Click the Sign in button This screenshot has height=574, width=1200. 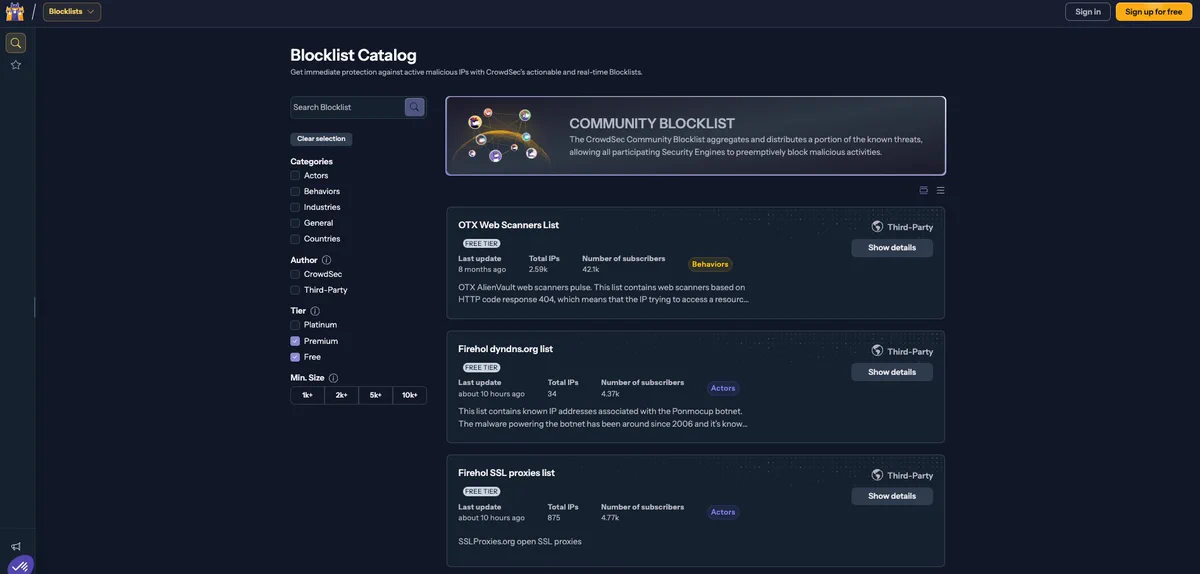pyautogui.click(x=1088, y=12)
